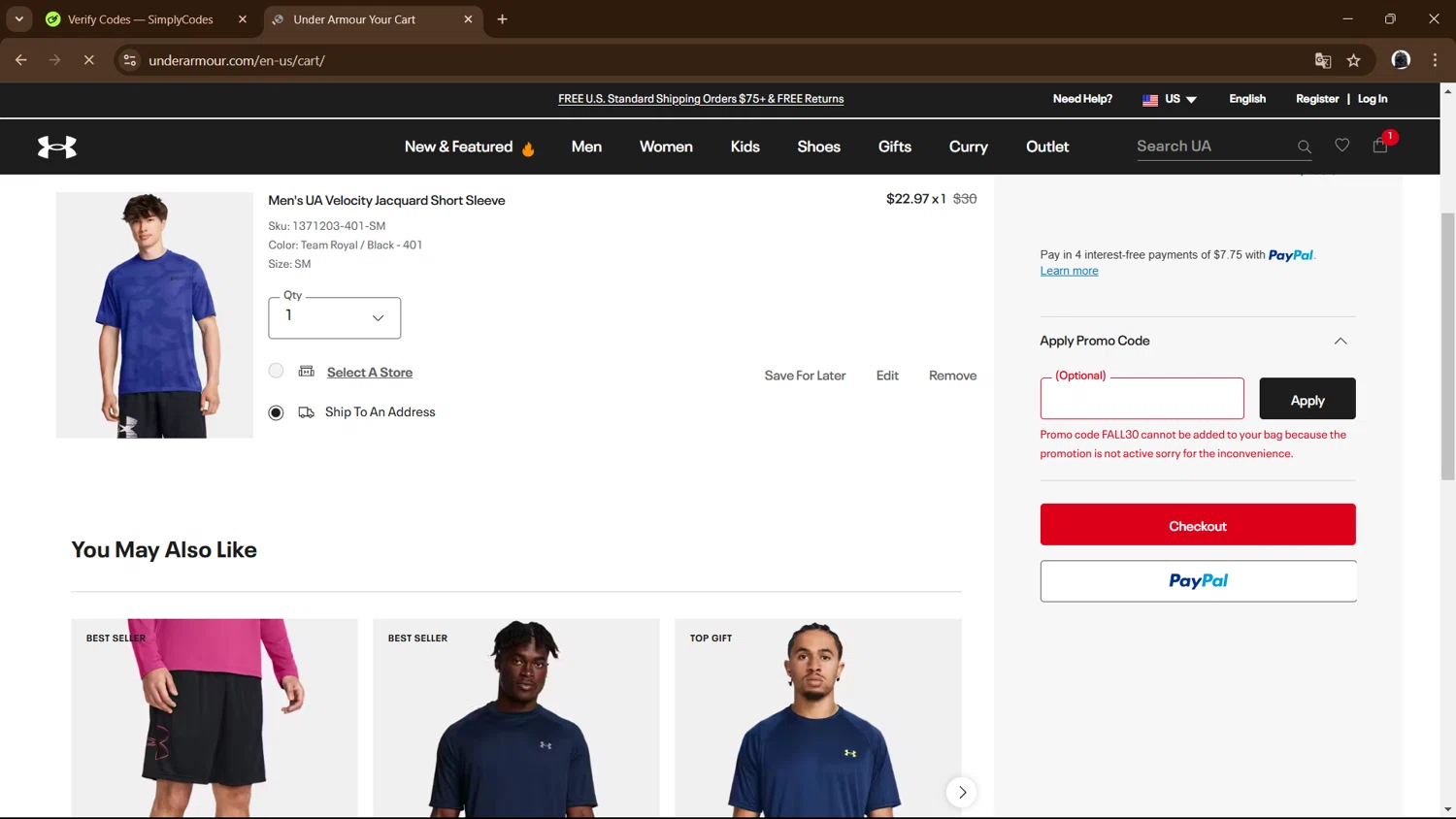
Task: Click the Register link
Action: pyautogui.click(x=1317, y=99)
